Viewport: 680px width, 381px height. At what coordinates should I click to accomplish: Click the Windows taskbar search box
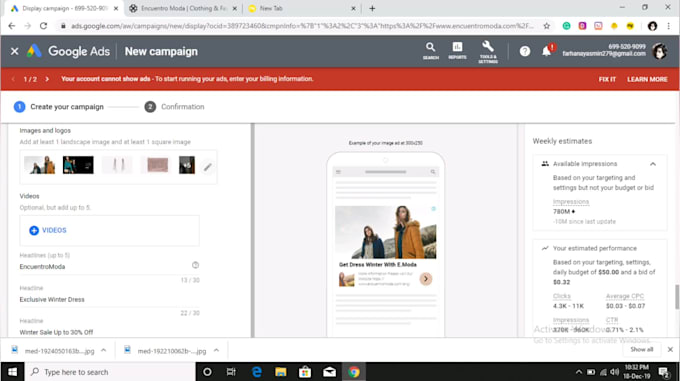point(110,372)
